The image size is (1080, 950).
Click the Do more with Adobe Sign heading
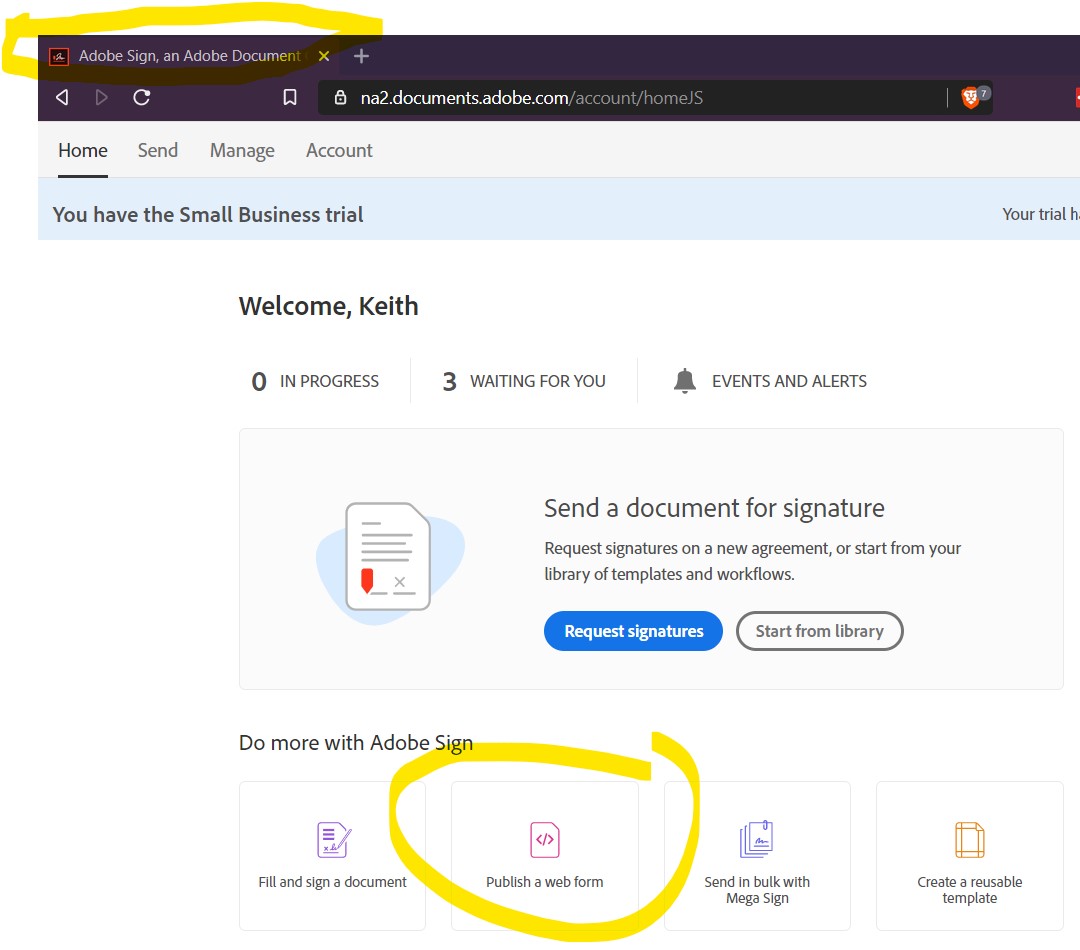click(x=356, y=743)
